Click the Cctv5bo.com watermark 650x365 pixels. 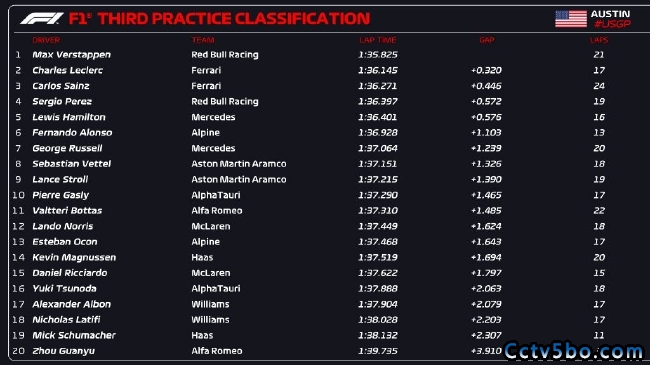[x=574, y=351]
